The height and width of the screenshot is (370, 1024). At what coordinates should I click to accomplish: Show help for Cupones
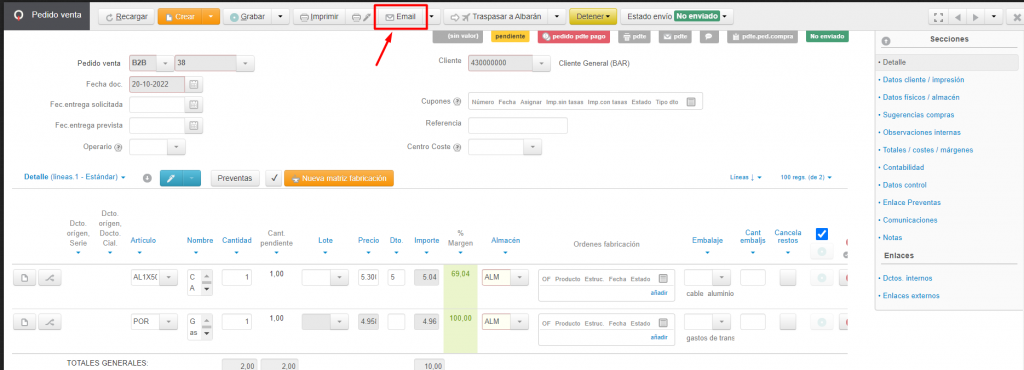pyautogui.click(x=457, y=102)
